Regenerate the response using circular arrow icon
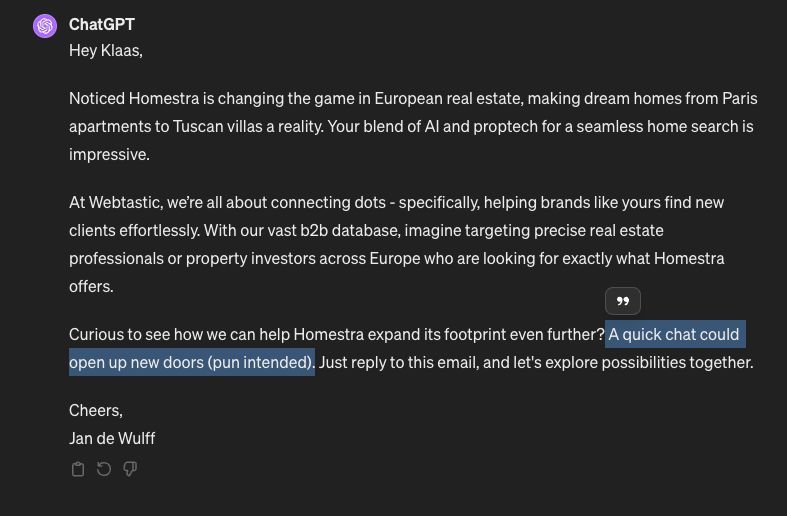787x516 pixels. point(104,469)
